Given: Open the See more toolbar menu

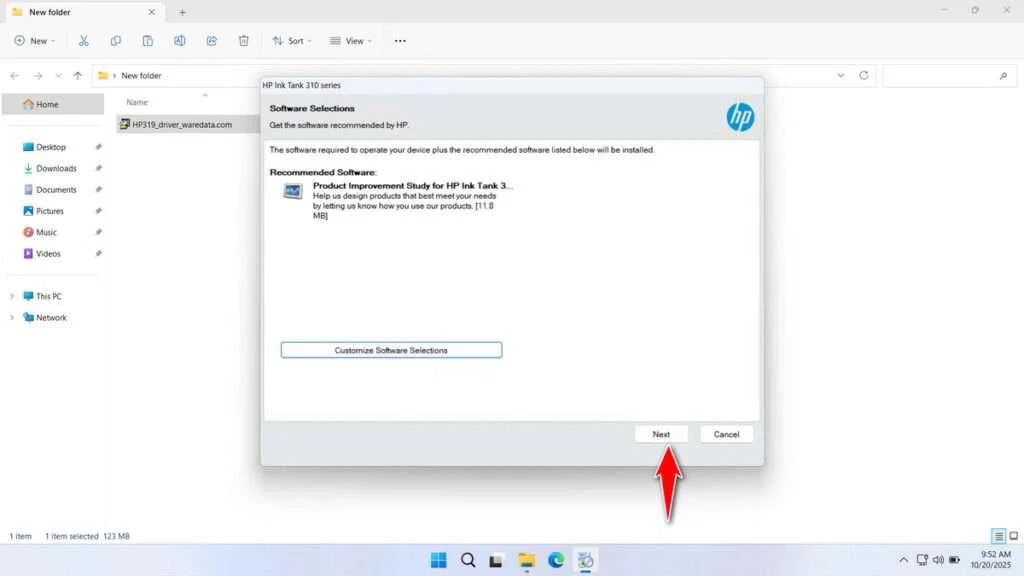Looking at the screenshot, I should click(x=400, y=40).
